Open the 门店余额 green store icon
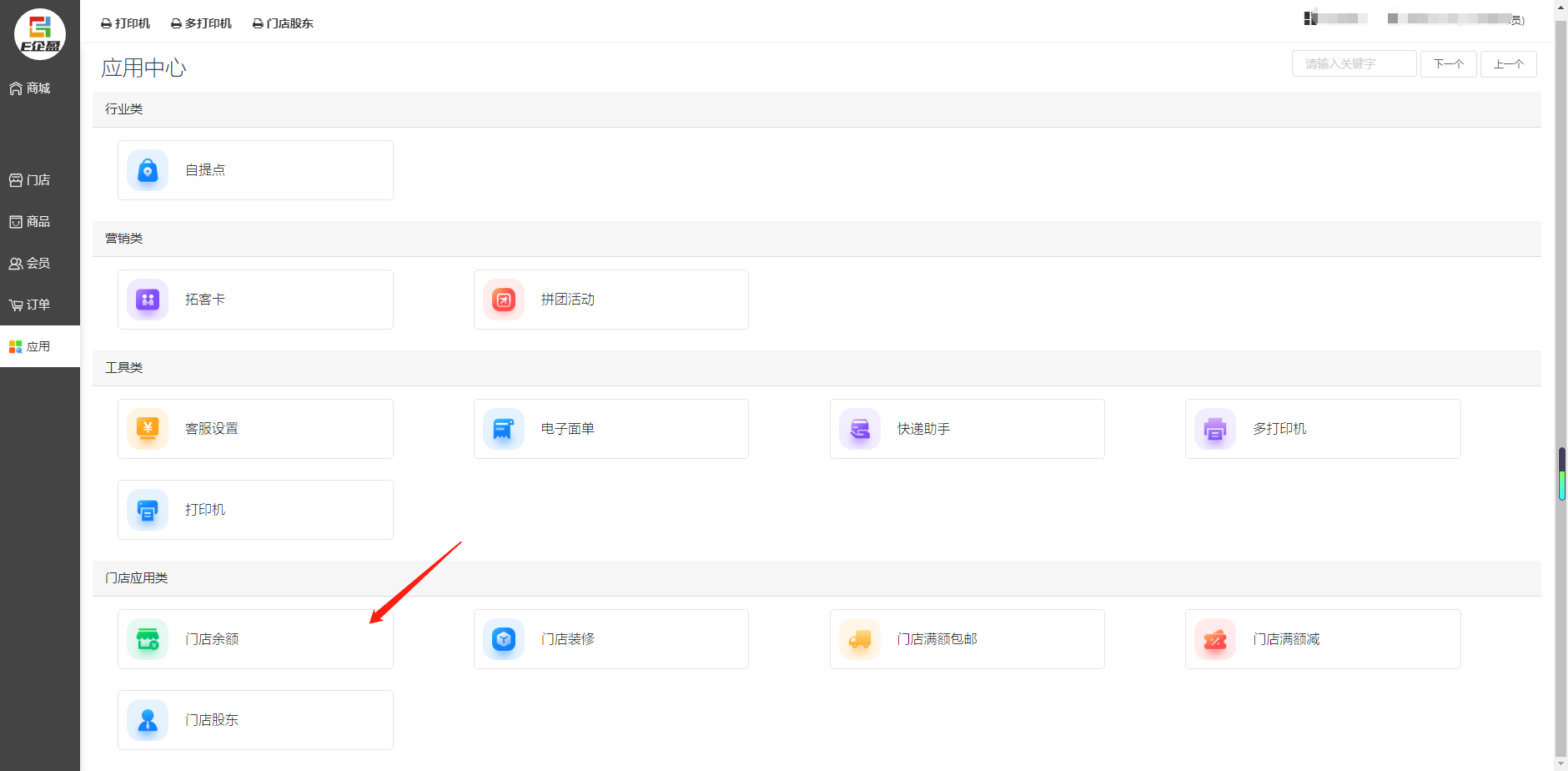The width and height of the screenshot is (1568, 771). point(148,639)
